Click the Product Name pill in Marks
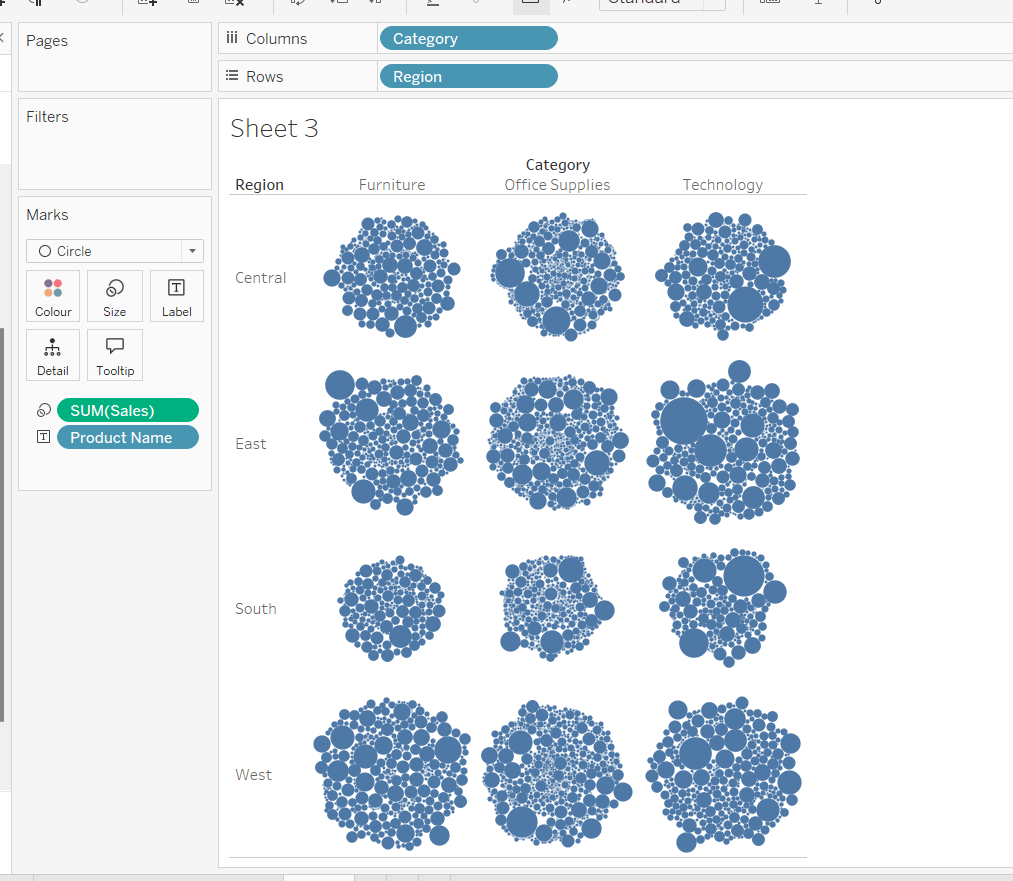The height and width of the screenshot is (881, 1013). 128,438
